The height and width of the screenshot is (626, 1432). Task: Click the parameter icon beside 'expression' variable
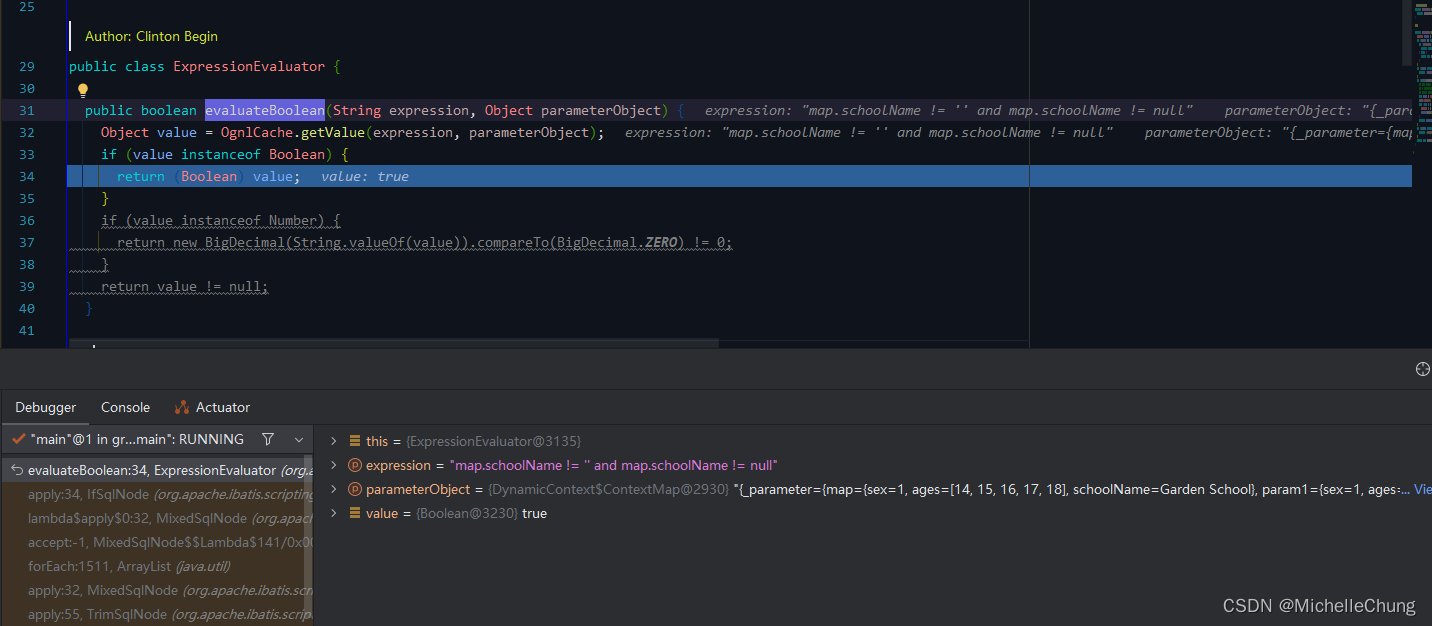pos(355,465)
